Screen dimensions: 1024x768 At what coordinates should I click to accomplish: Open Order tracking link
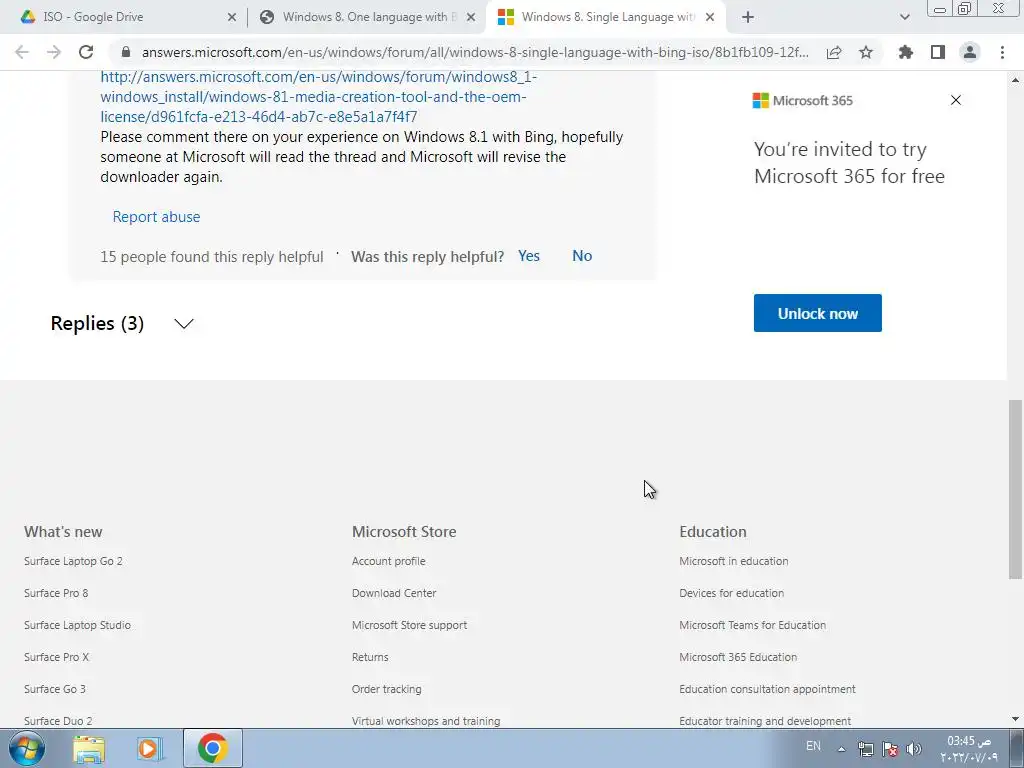point(387,689)
